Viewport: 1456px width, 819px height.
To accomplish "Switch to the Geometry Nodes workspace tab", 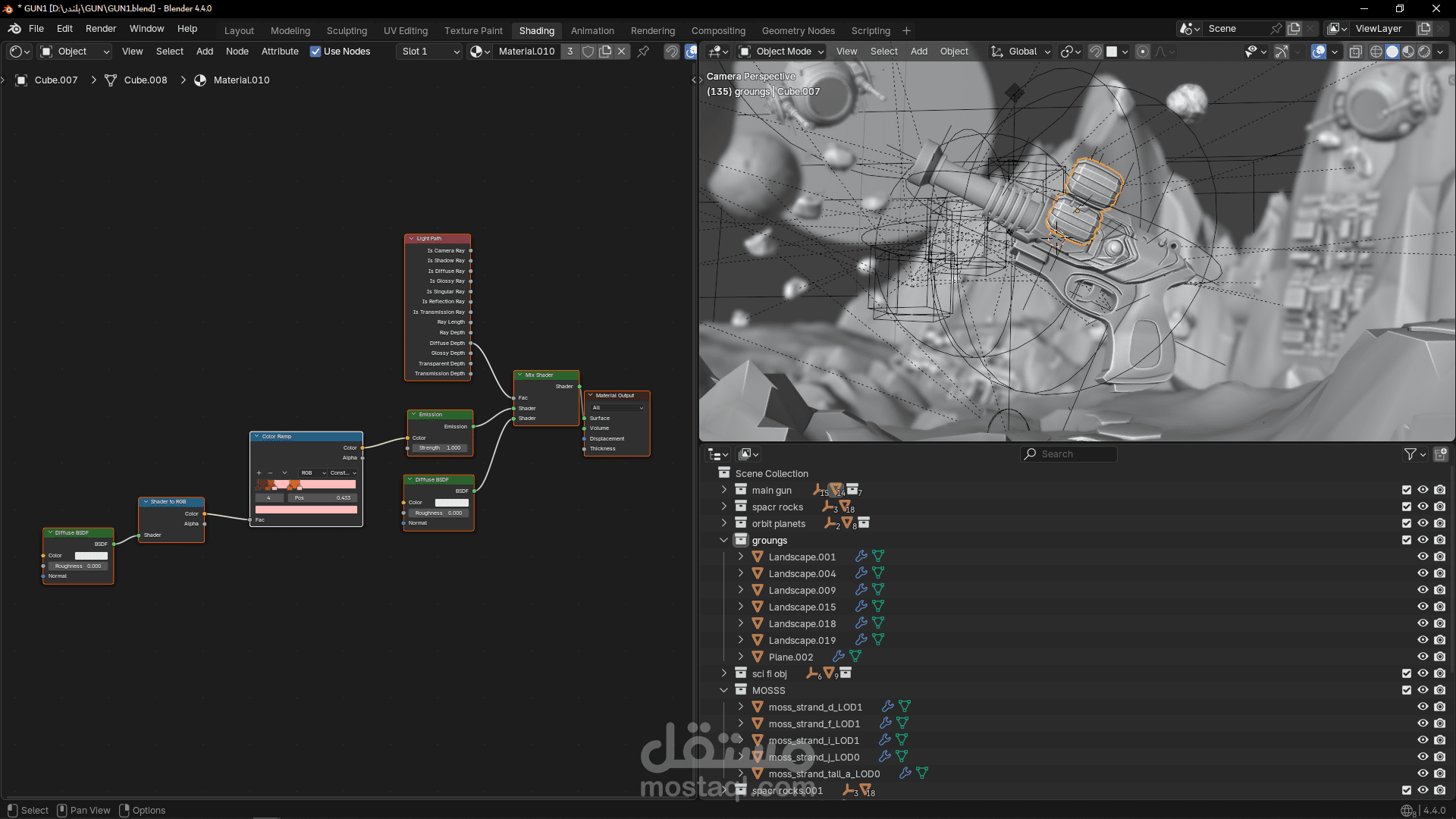I will (x=798, y=31).
